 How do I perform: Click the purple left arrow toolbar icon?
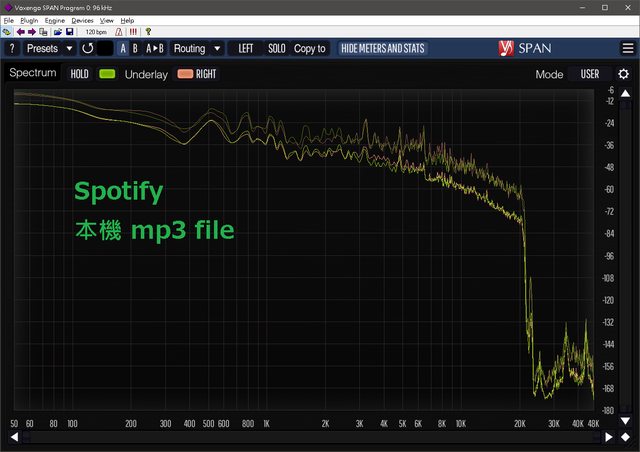click(x=21, y=32)
